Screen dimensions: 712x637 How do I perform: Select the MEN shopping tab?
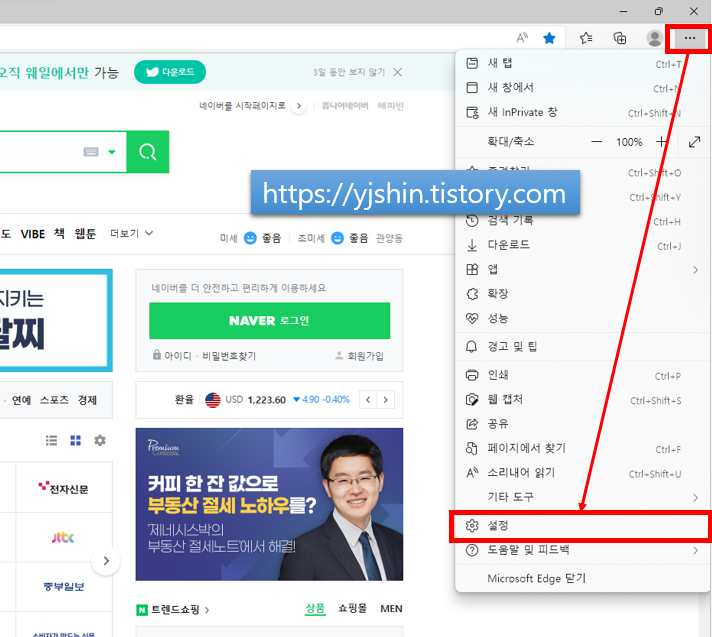[391, 608]
